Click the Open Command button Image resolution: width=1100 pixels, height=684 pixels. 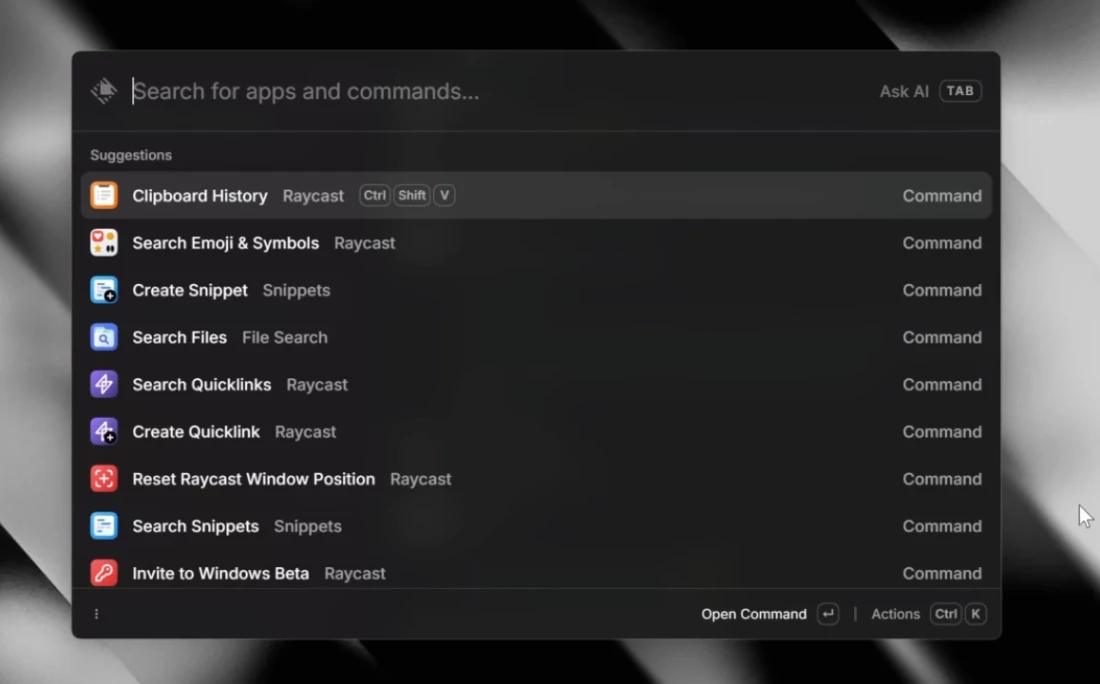[x=753, y=614]
